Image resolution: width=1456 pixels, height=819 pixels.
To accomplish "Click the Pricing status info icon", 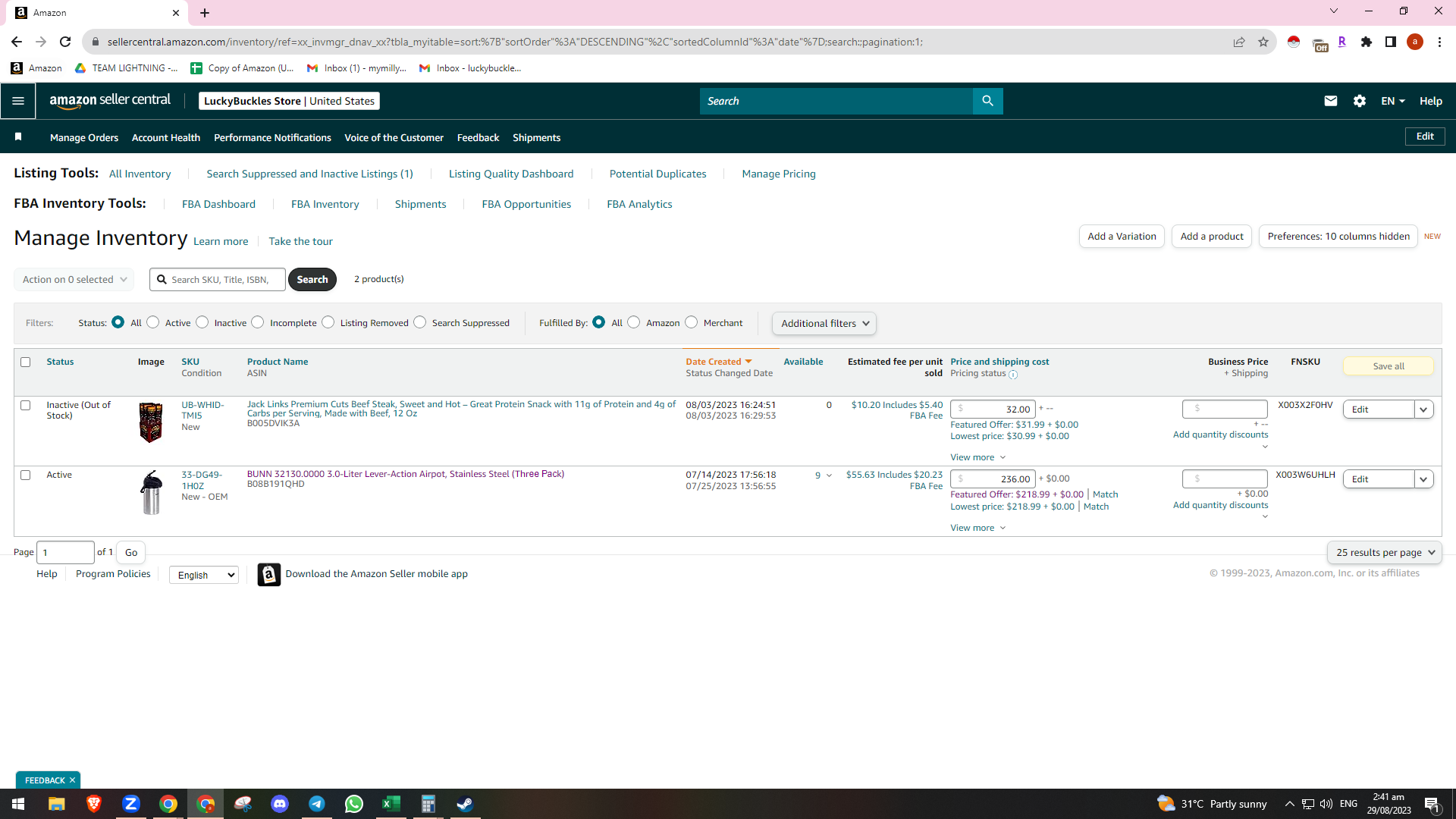I will click(1013, 374).
